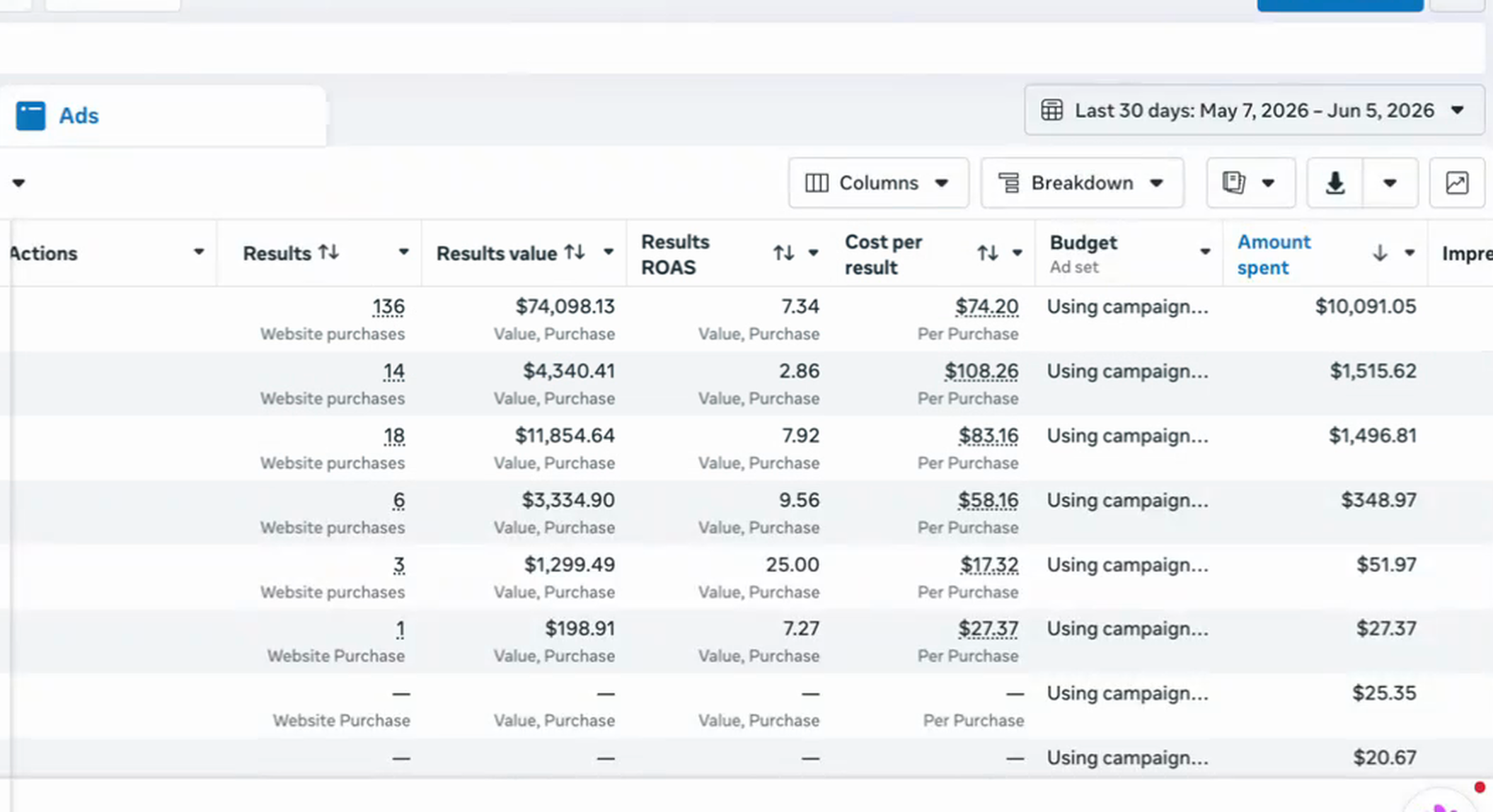
Task: Open Results ROAS column options arrow
Action: [x=813, y=253]
